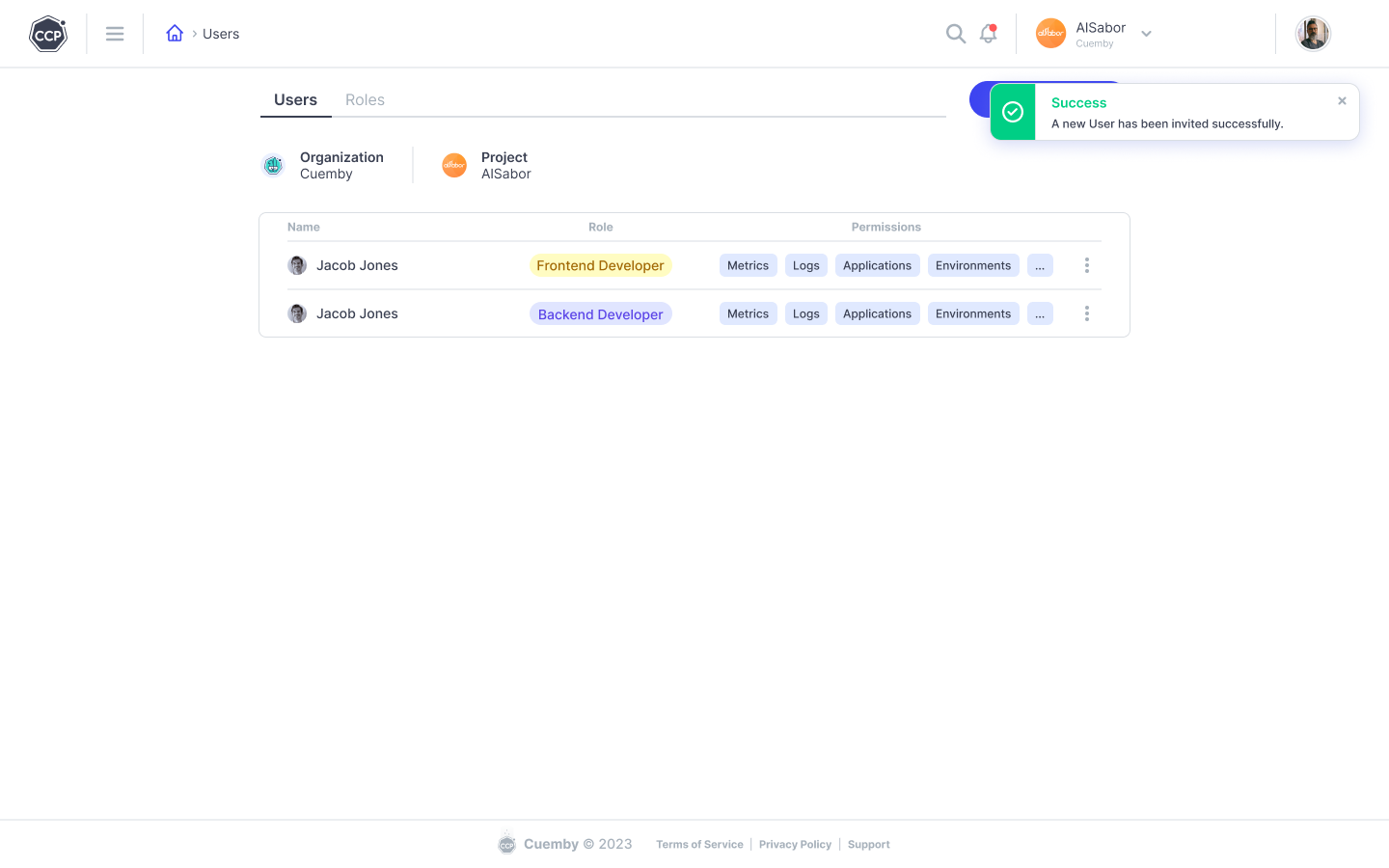Click Metrics permission in Backend Developer row
Viewport: 1389px width, 868px height.
pos(748,313)
